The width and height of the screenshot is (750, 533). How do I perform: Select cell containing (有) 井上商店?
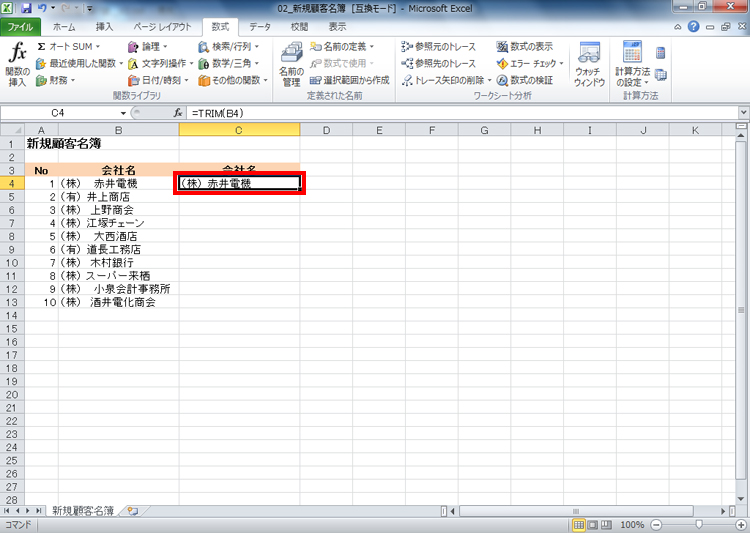(119, 197)
